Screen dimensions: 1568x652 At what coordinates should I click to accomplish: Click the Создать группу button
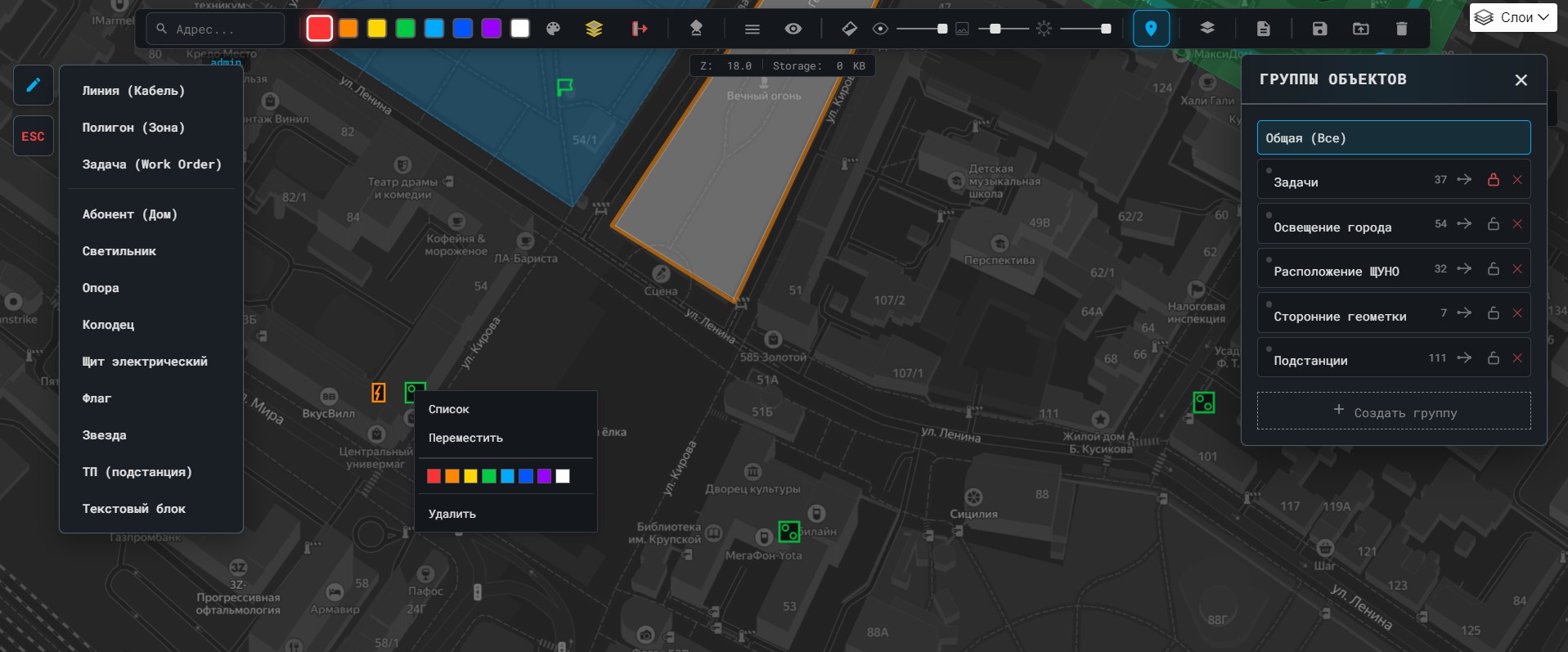tap(1393, 411)
